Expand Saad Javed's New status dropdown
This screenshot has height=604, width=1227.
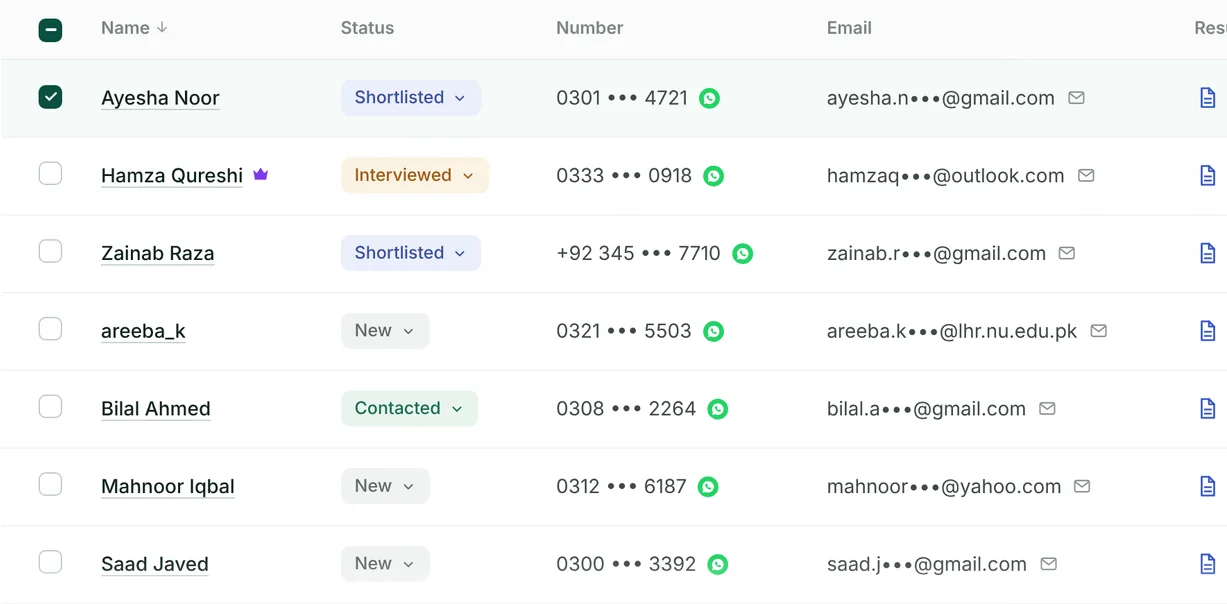[385, 564]
